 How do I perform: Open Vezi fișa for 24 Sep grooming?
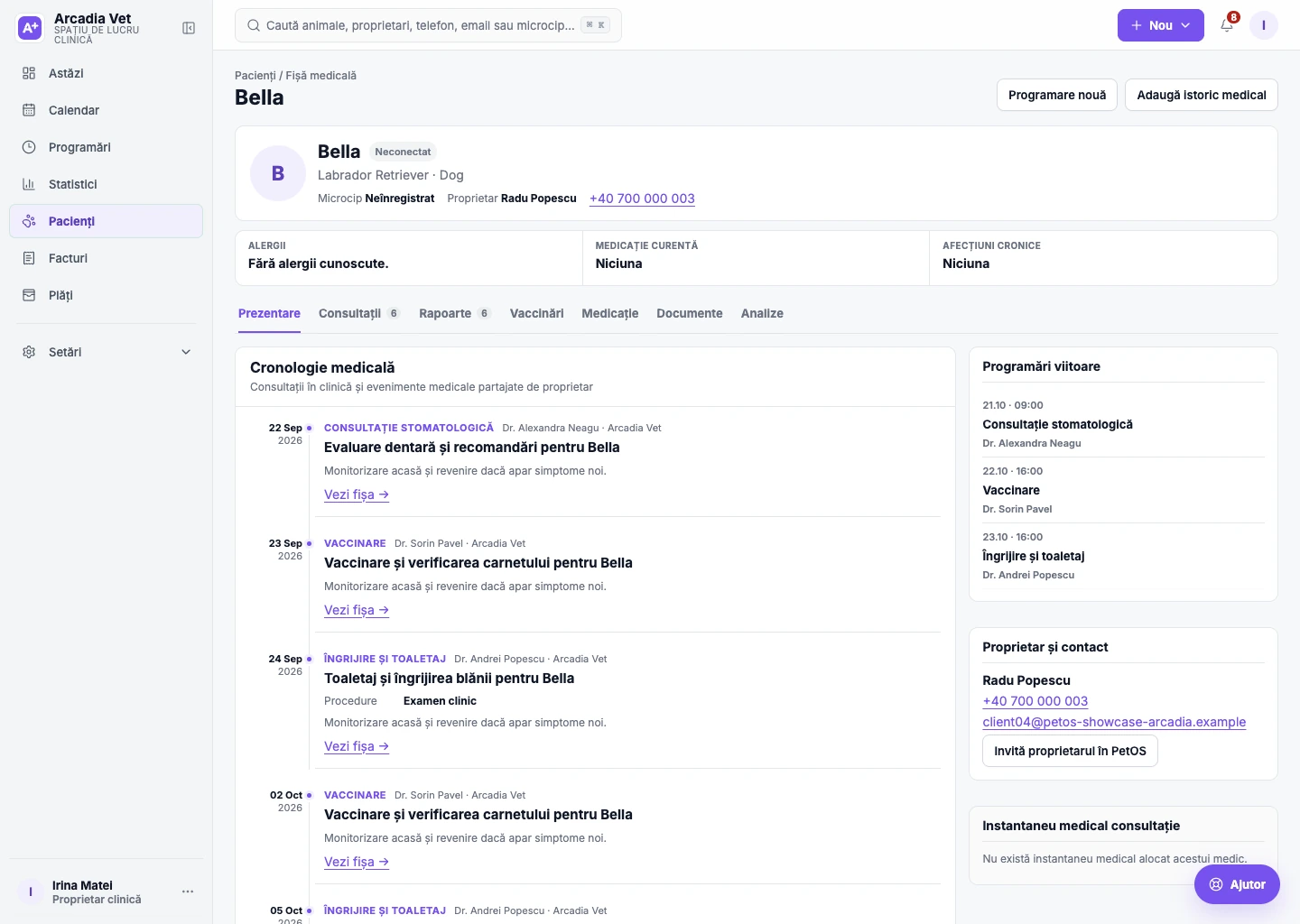[357, 746]
